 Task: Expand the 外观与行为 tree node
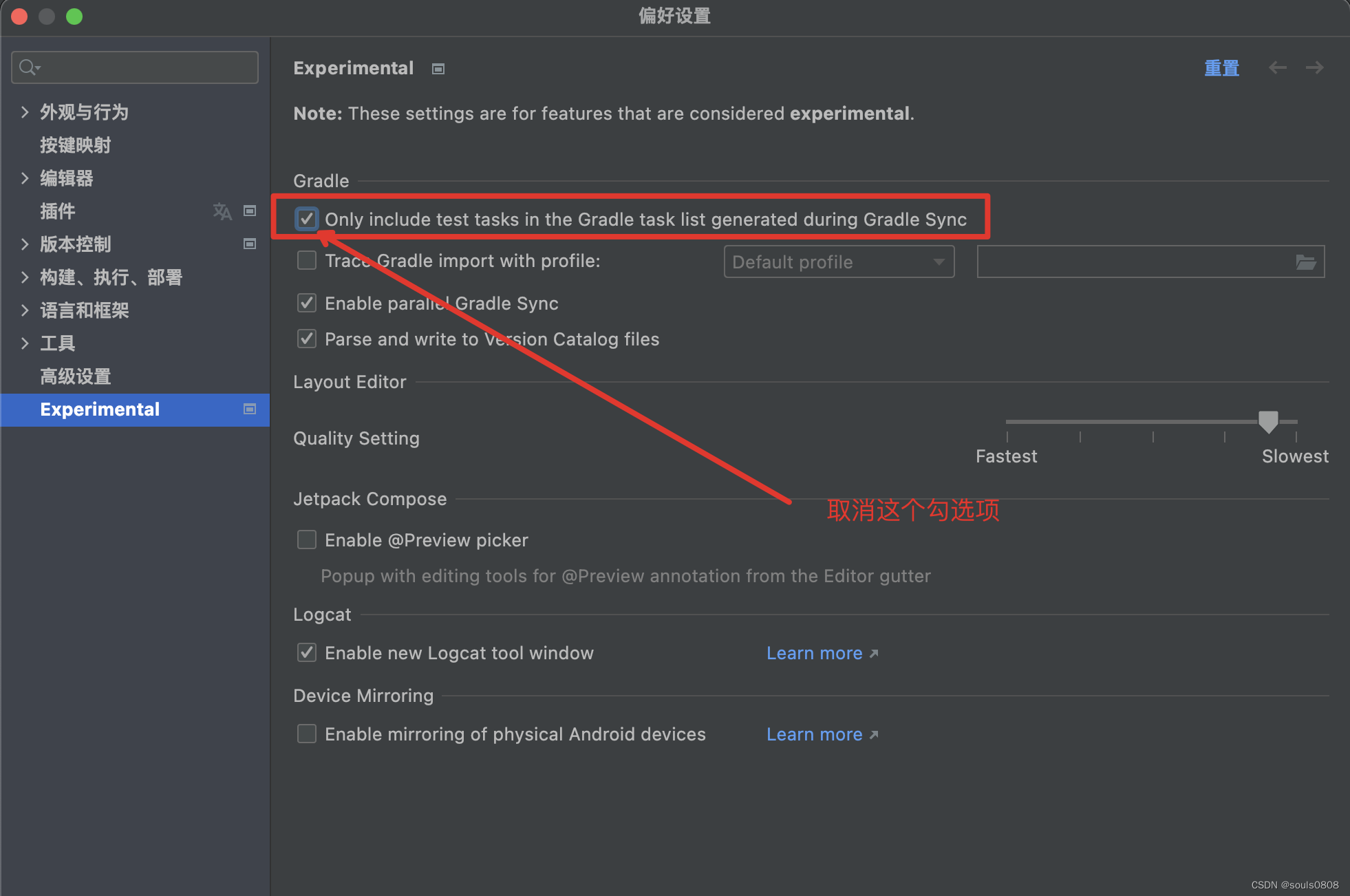pyautogui.click(x=25, y=112)
